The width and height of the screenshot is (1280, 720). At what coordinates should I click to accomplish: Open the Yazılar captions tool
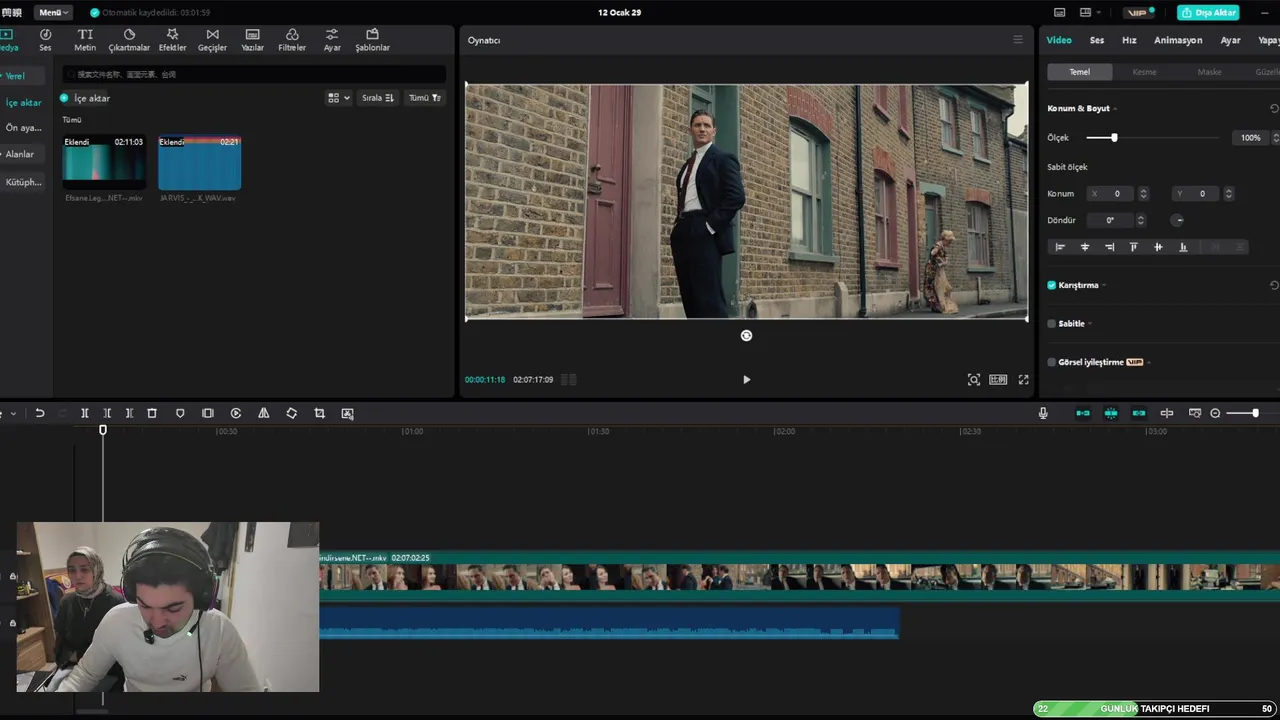click(252, 40)
